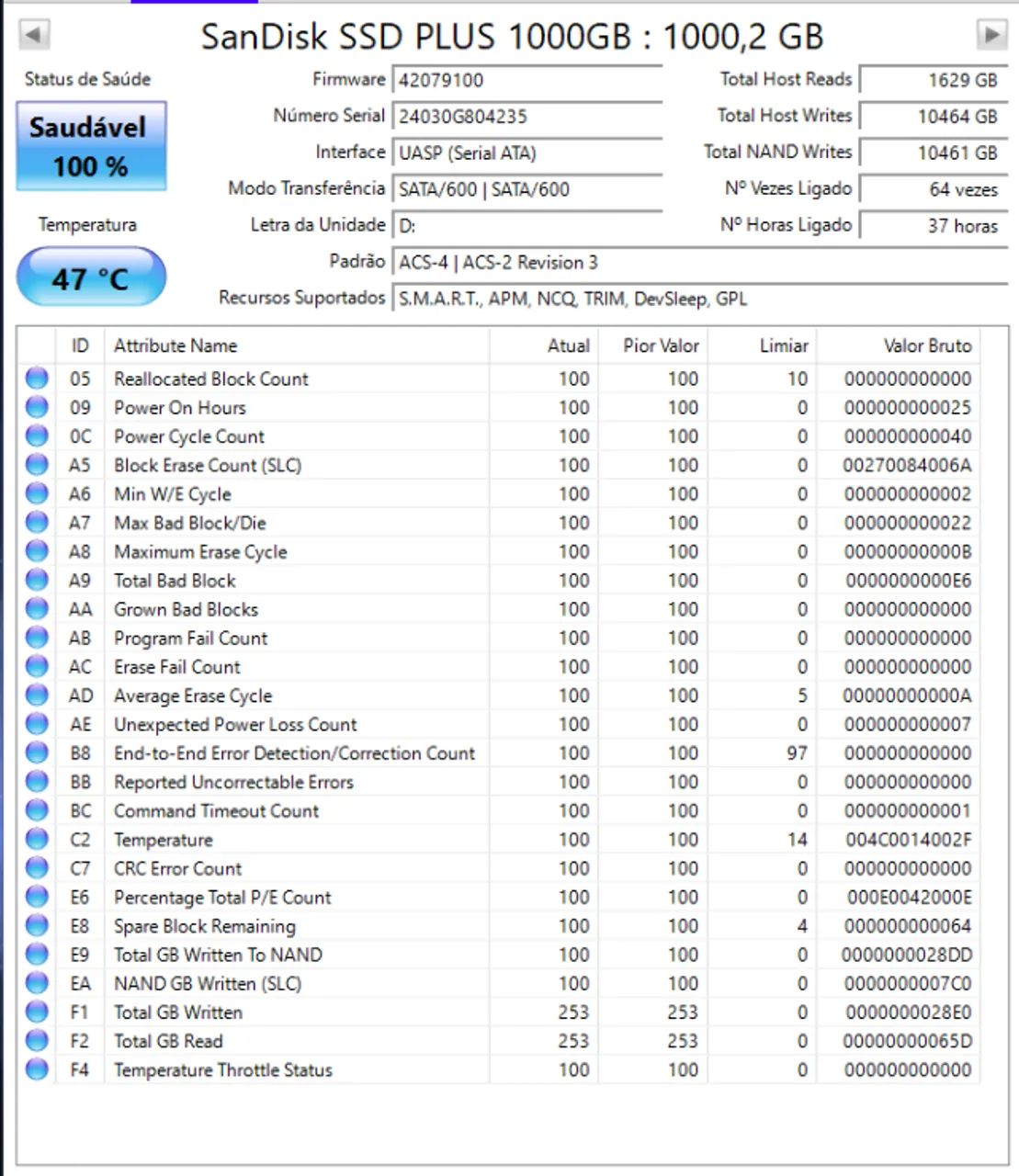
Task: Click raw value 0000000028DD
Action: 907,955
